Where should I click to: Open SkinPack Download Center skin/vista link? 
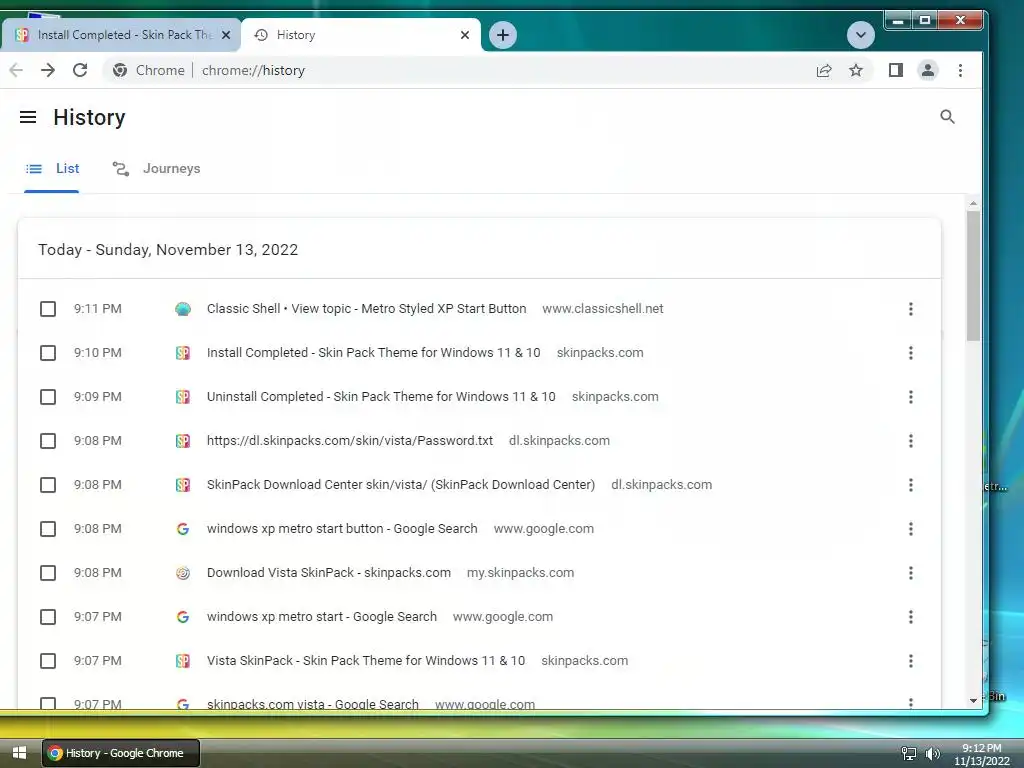(x=401, y=485)
